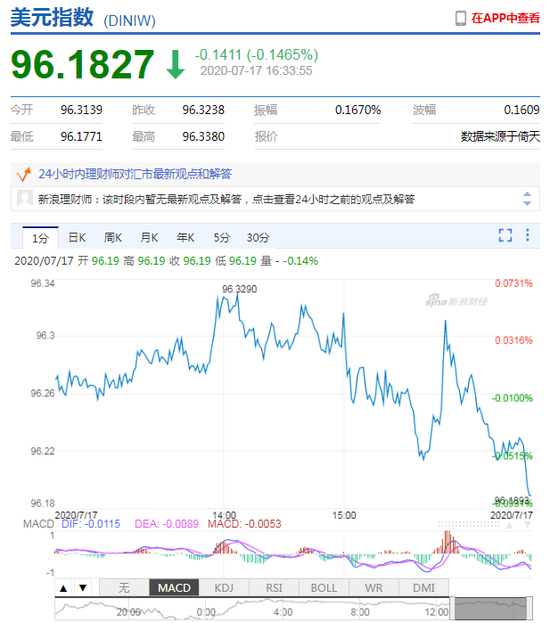Click the chart peak label 96.3290
This screenshot has width=550, height=623.
[x=240, y=289]
